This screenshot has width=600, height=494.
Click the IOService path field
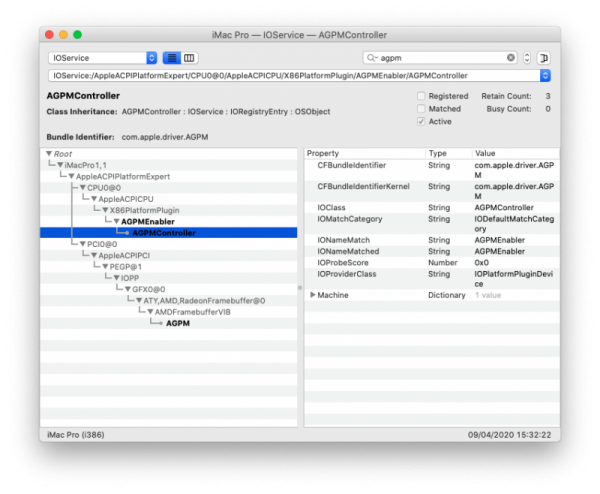pos(294,75)
